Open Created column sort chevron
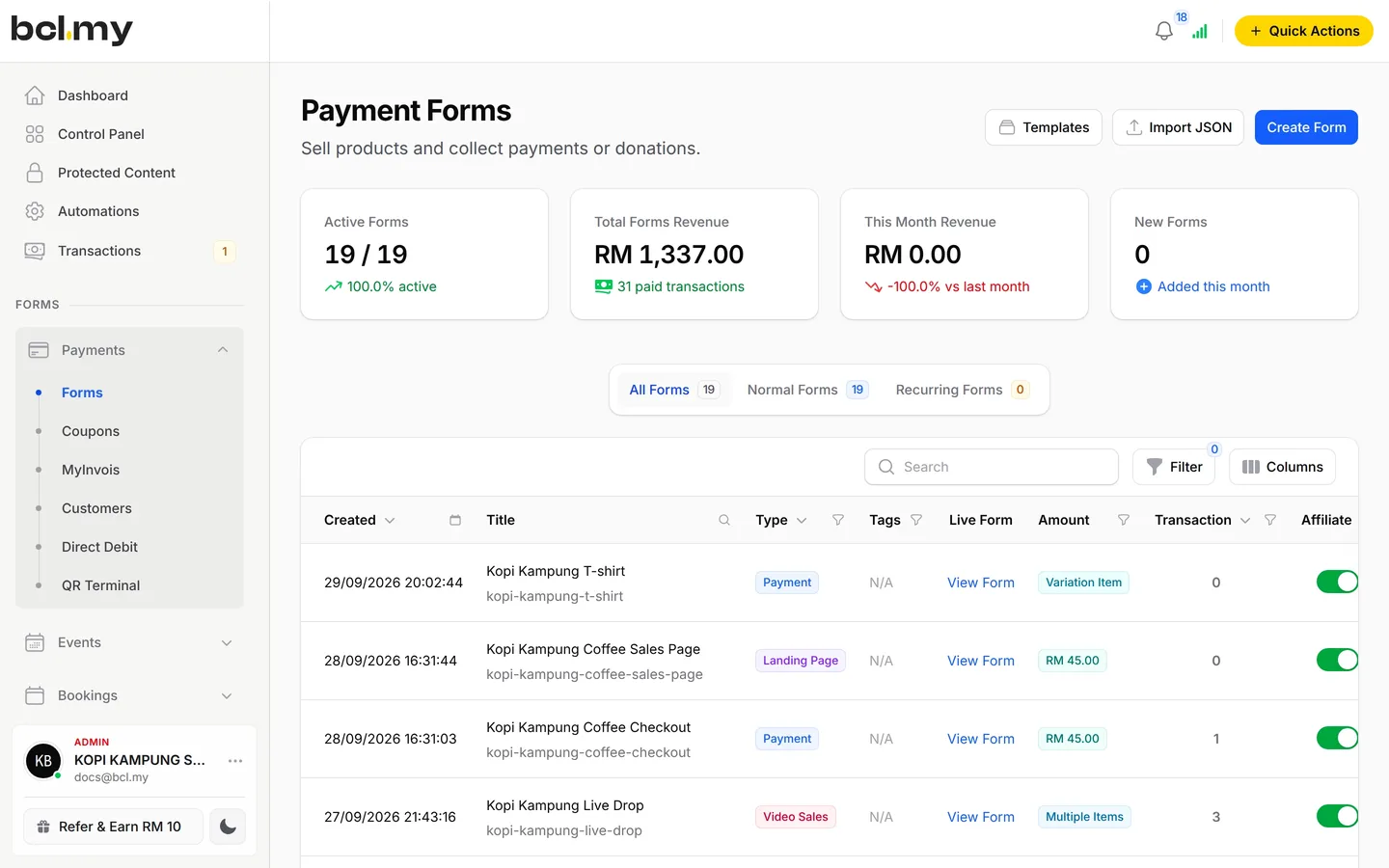Screen dimensions: 1389x868 tap(390, 521)
